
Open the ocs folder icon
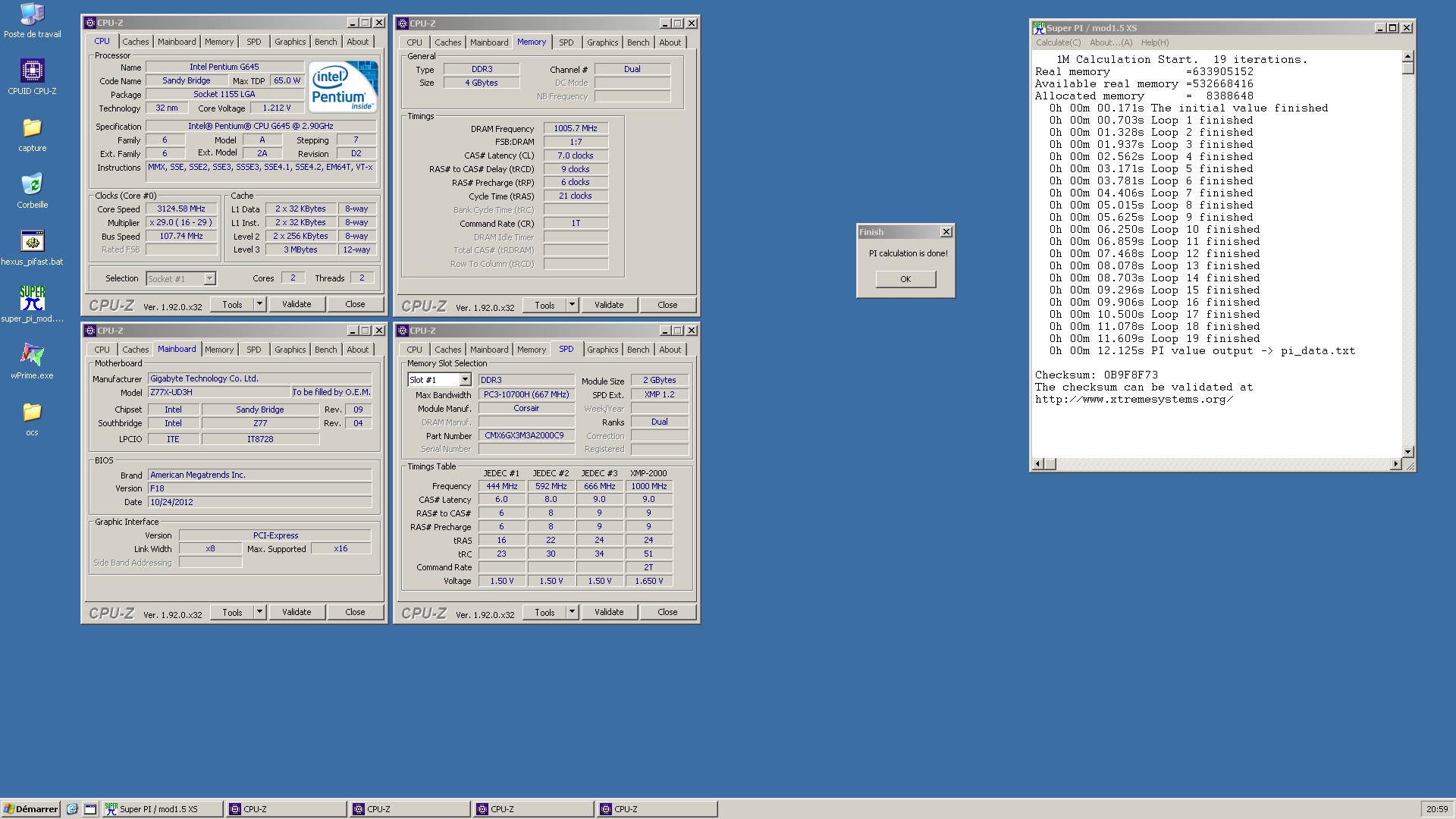coord(32,419)
